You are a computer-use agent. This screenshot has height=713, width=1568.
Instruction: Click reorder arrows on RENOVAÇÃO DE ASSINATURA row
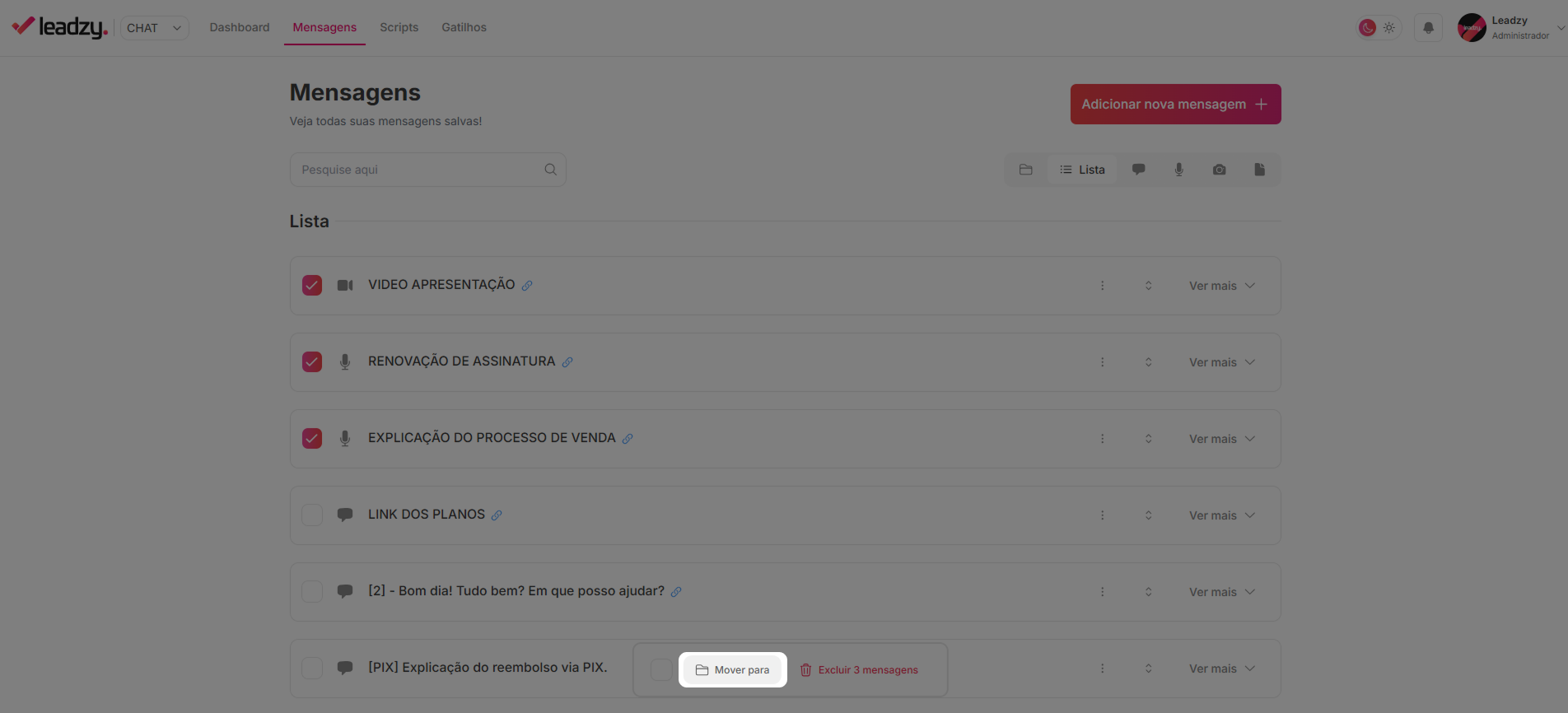[x=1149, y=362]
